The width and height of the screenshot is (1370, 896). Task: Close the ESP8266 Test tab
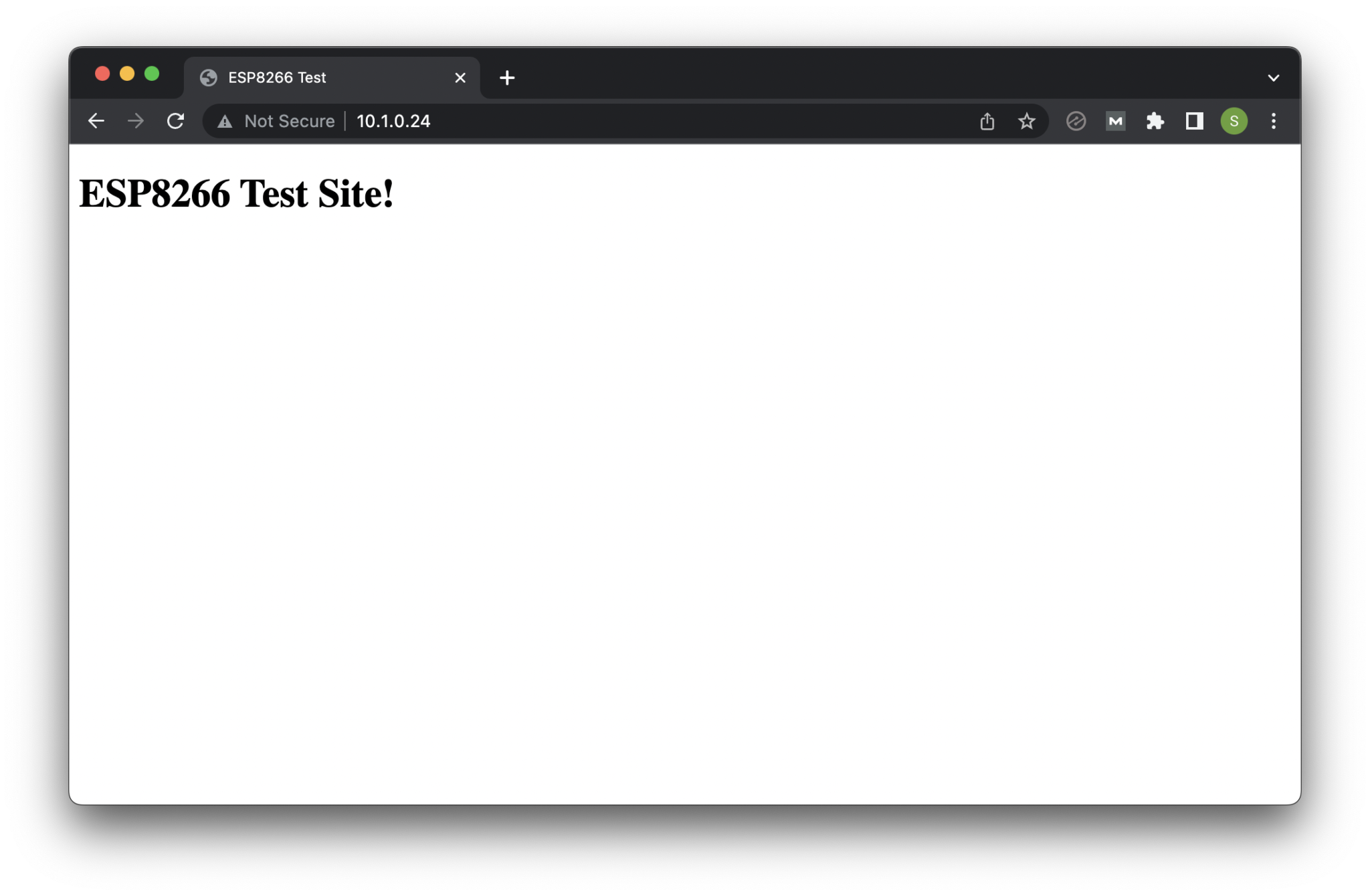tap(460, 78)
